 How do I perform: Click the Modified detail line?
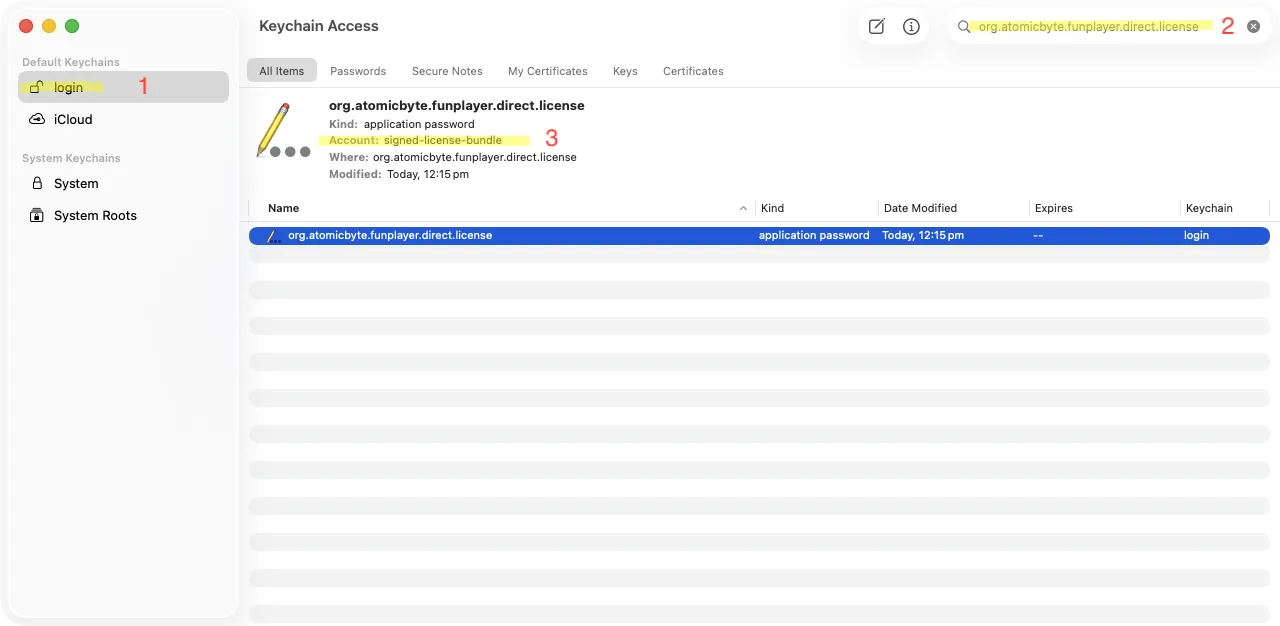click(399, 174)
